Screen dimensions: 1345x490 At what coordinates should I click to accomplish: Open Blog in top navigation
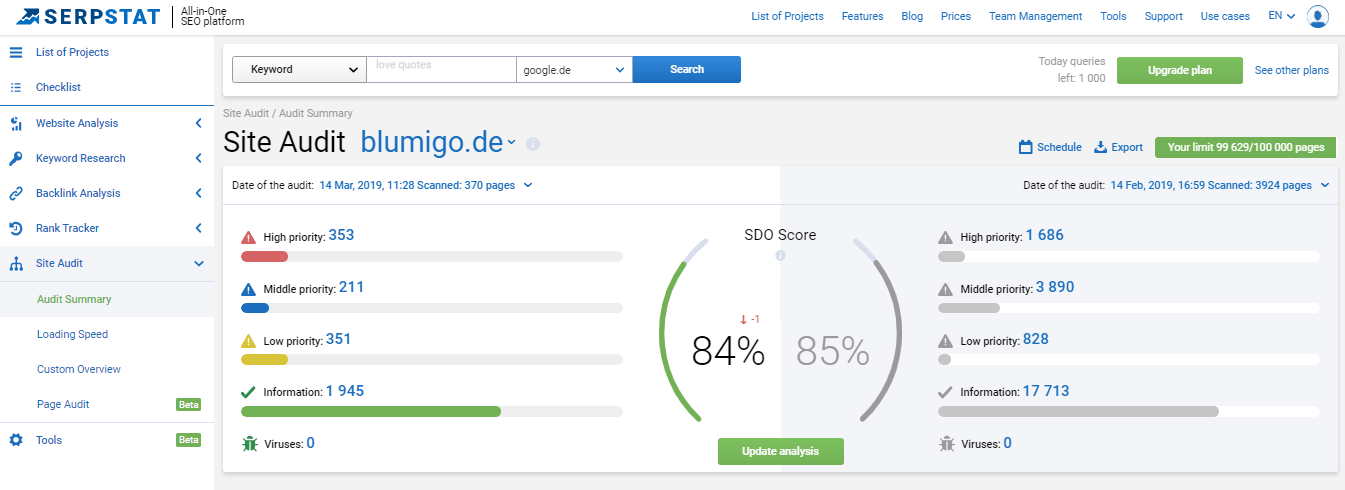coord(912,16)
